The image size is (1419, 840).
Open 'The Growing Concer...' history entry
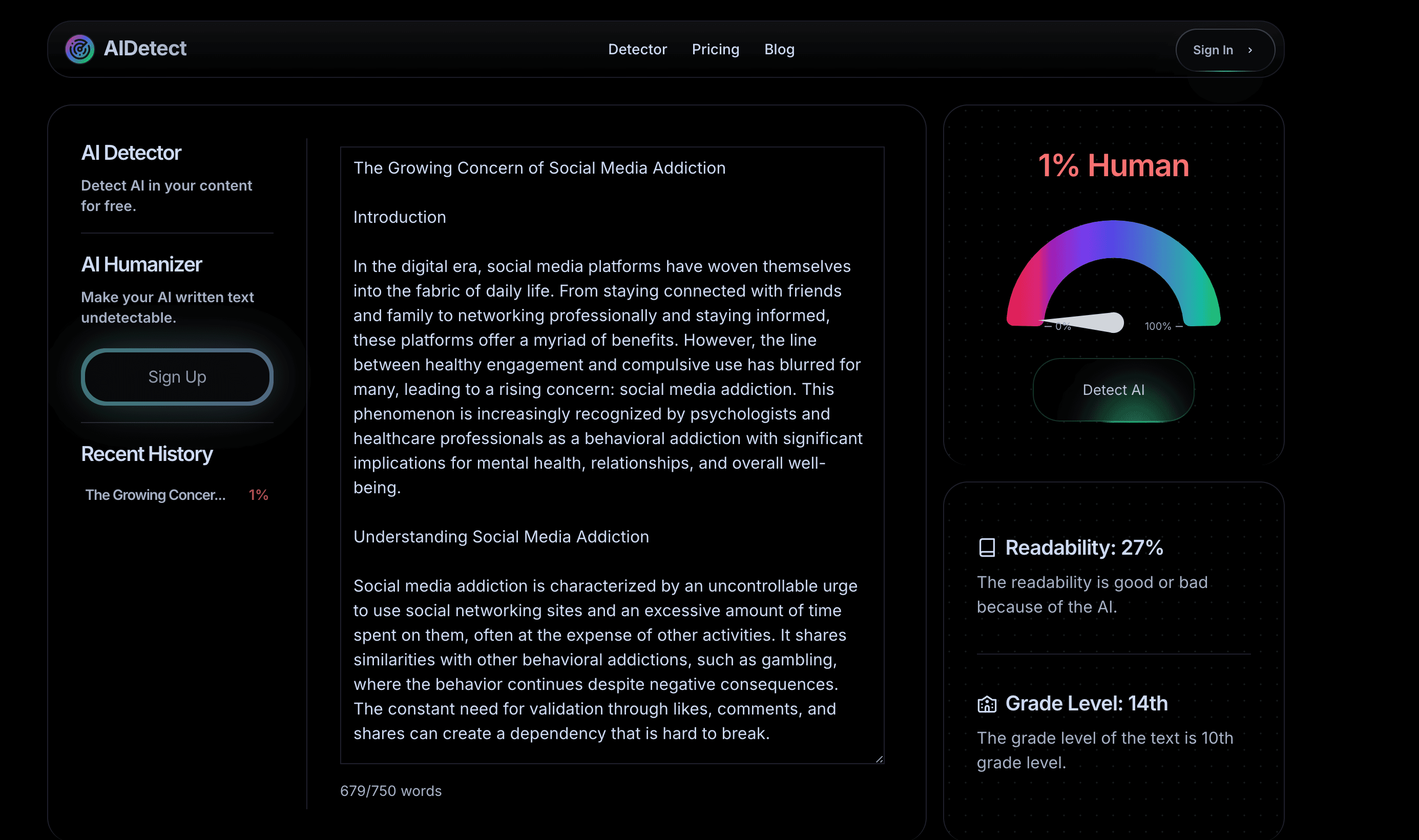point(155,495)
